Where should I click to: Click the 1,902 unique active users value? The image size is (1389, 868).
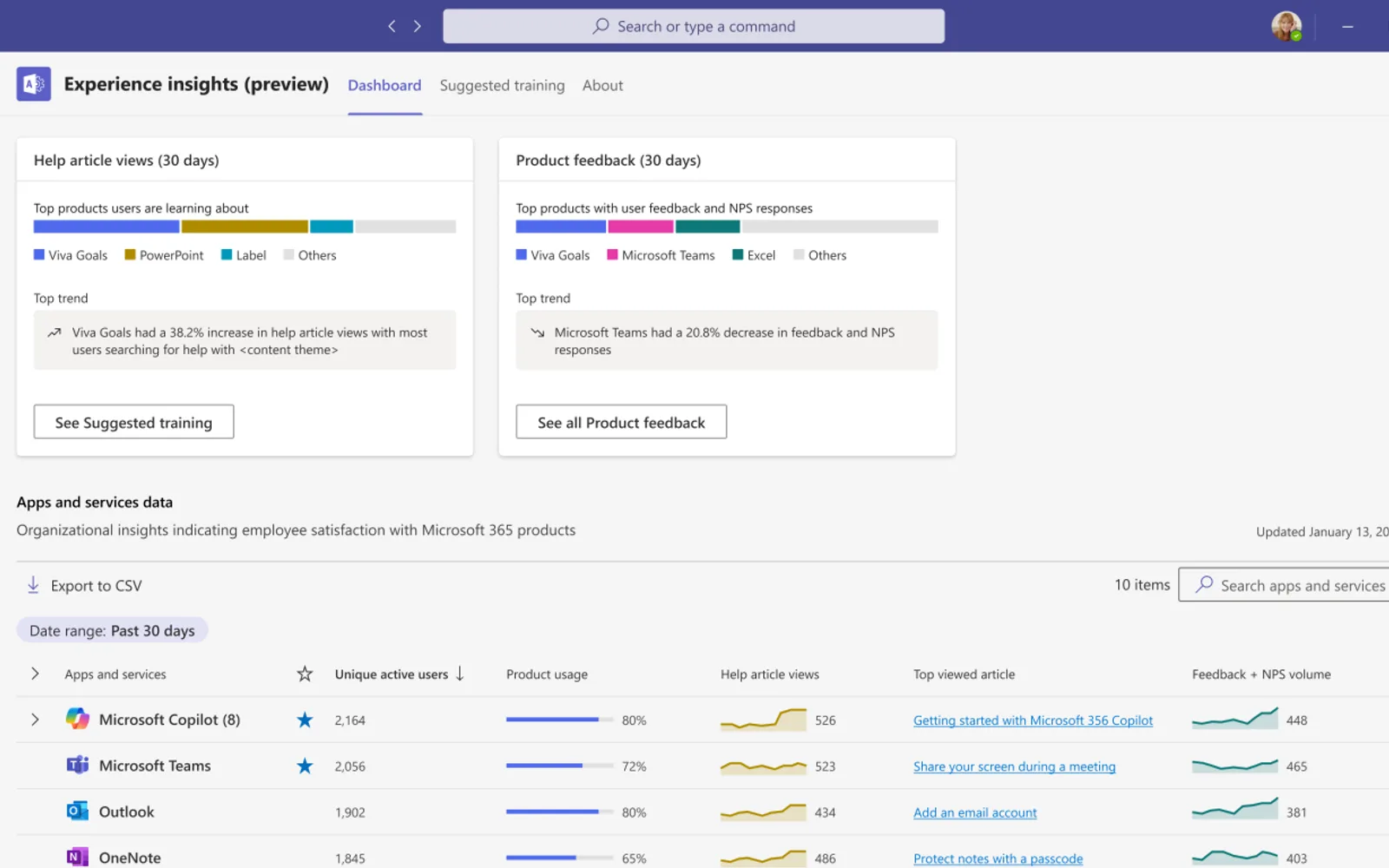[350, 812]
